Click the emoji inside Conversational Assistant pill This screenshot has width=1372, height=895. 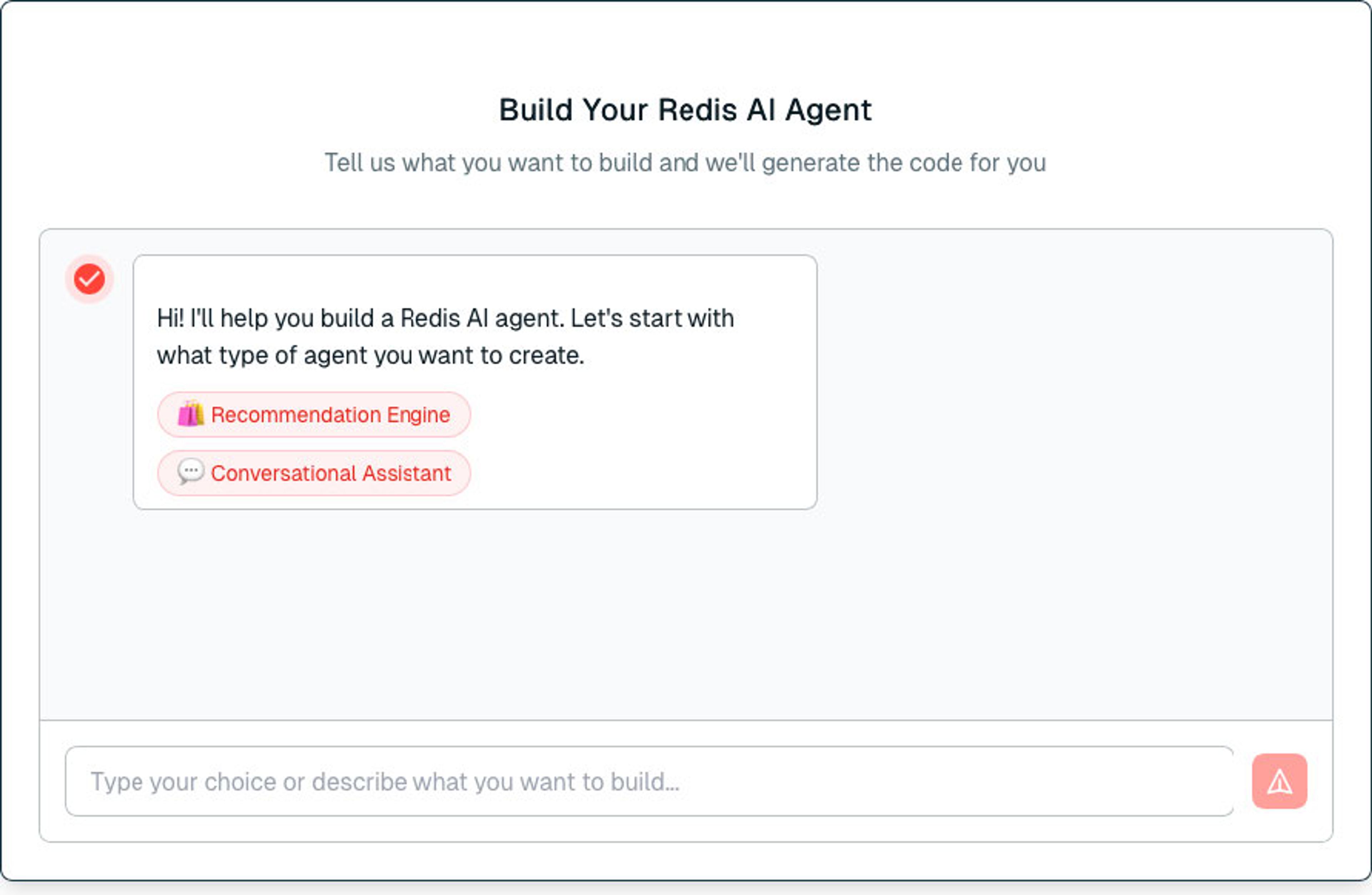click(x=191, y=473)
